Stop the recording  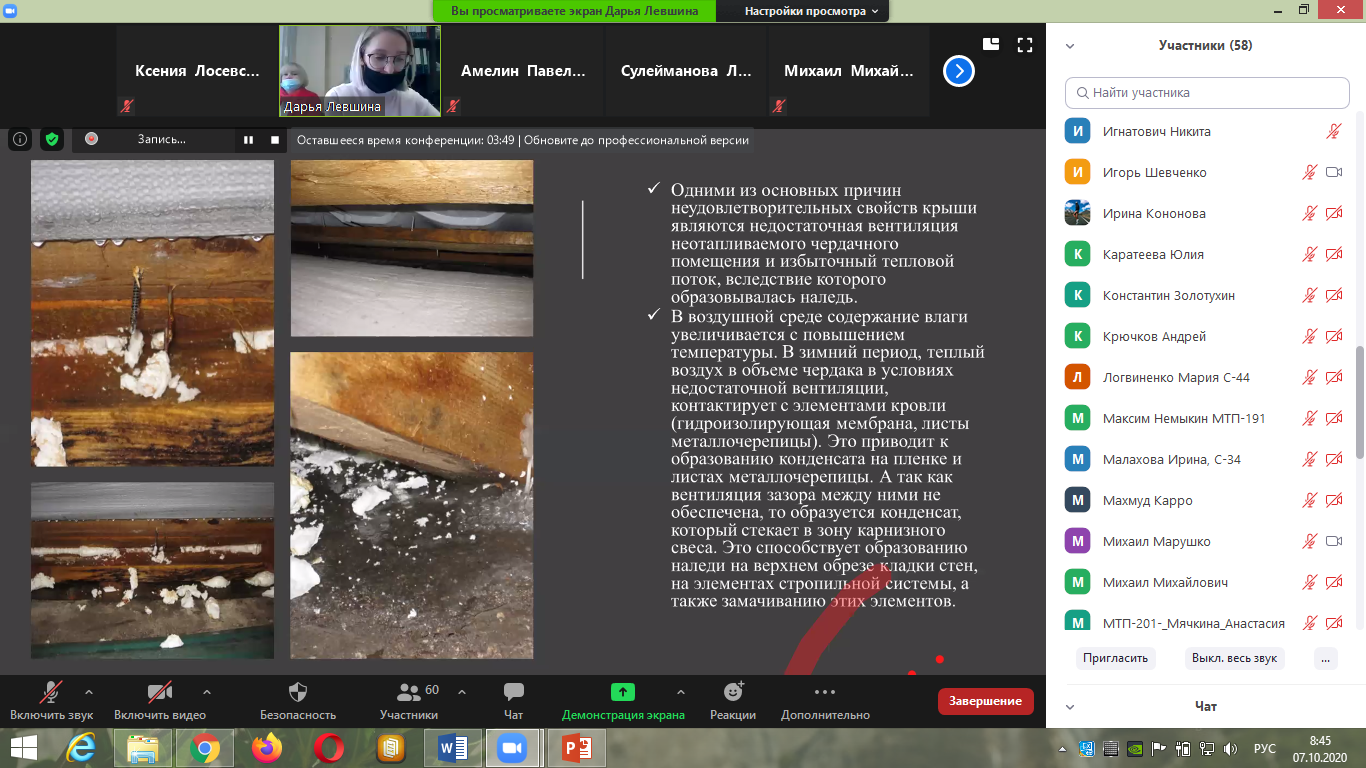(x=275, y=140)
